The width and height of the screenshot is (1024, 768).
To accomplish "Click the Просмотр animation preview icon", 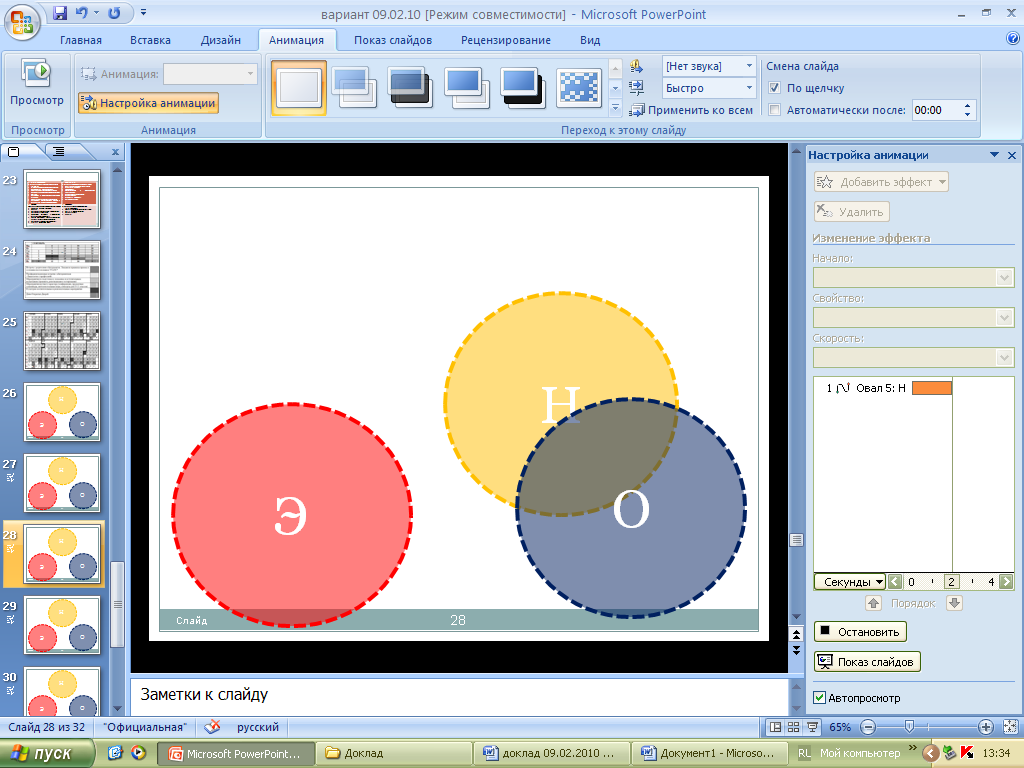I will coord(37,75).
